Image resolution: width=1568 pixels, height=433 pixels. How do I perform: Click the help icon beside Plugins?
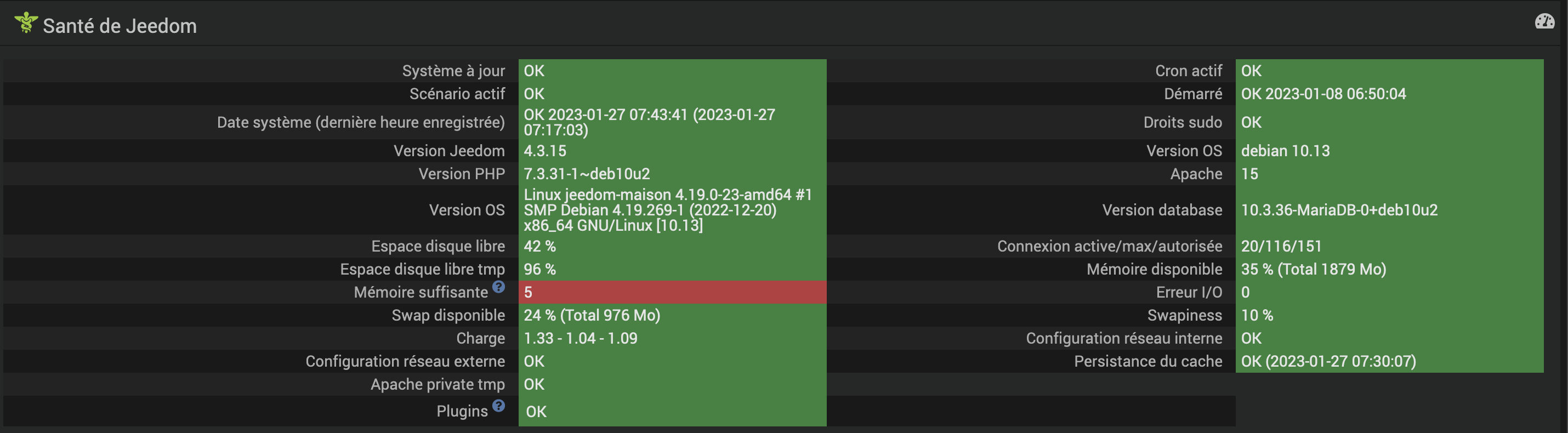click(498, 406)
